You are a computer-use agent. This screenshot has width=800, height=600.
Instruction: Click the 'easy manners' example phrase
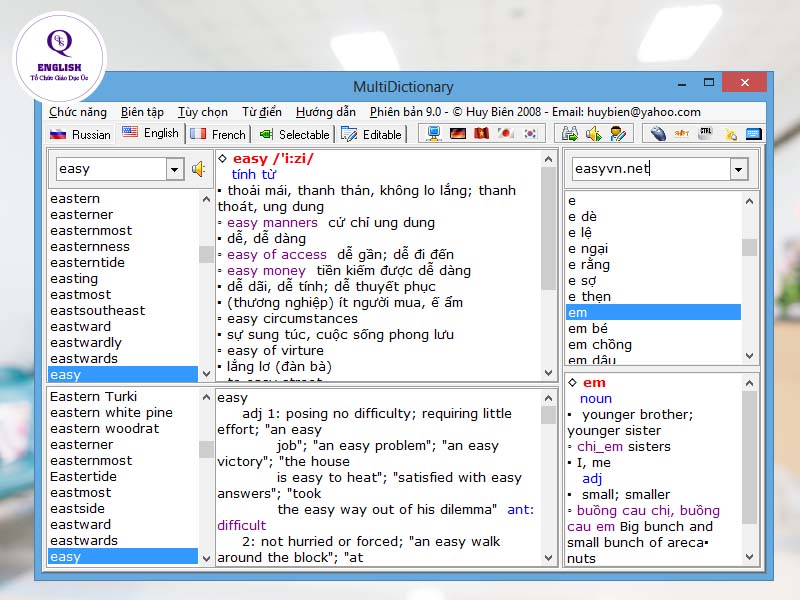(x=272, y=222)
